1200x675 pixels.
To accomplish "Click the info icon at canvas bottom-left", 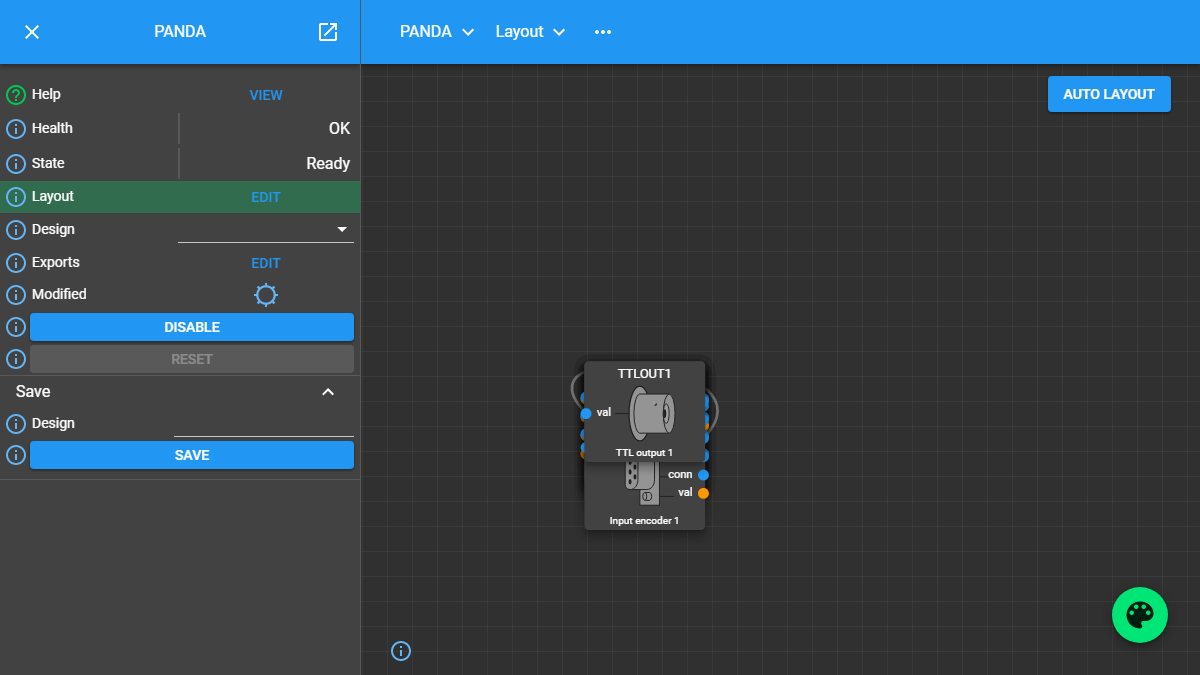I will pyautogui.click(x=401, y=652).
